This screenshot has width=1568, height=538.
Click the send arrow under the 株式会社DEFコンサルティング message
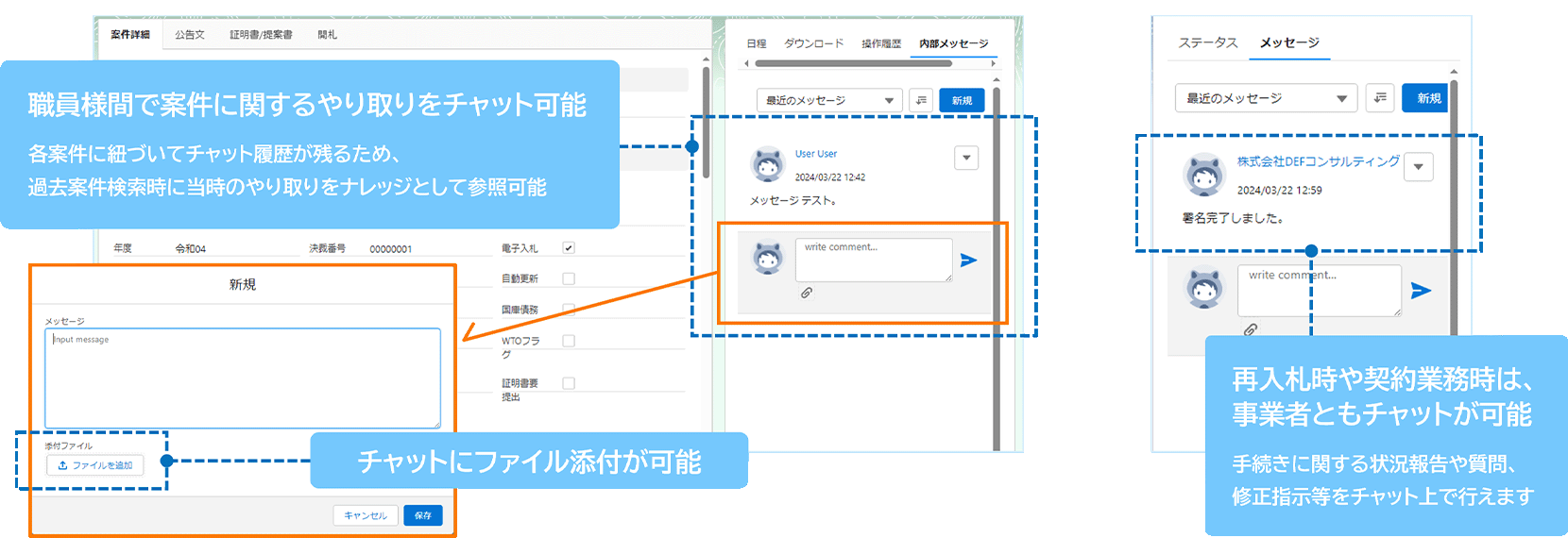(x=1420, y=291)
